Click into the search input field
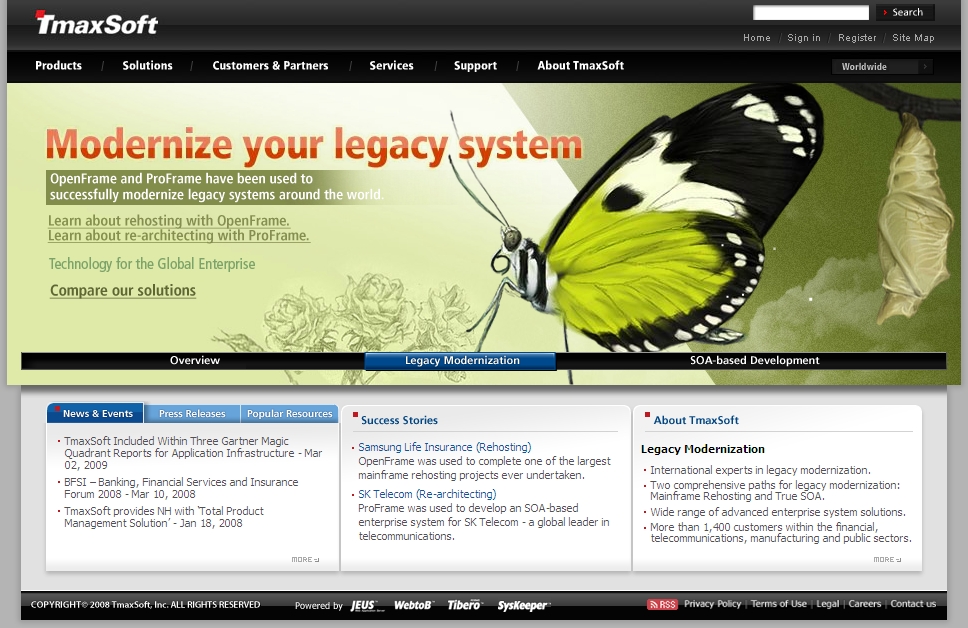This screenshot has height=628, width=968. coord(811,12)
